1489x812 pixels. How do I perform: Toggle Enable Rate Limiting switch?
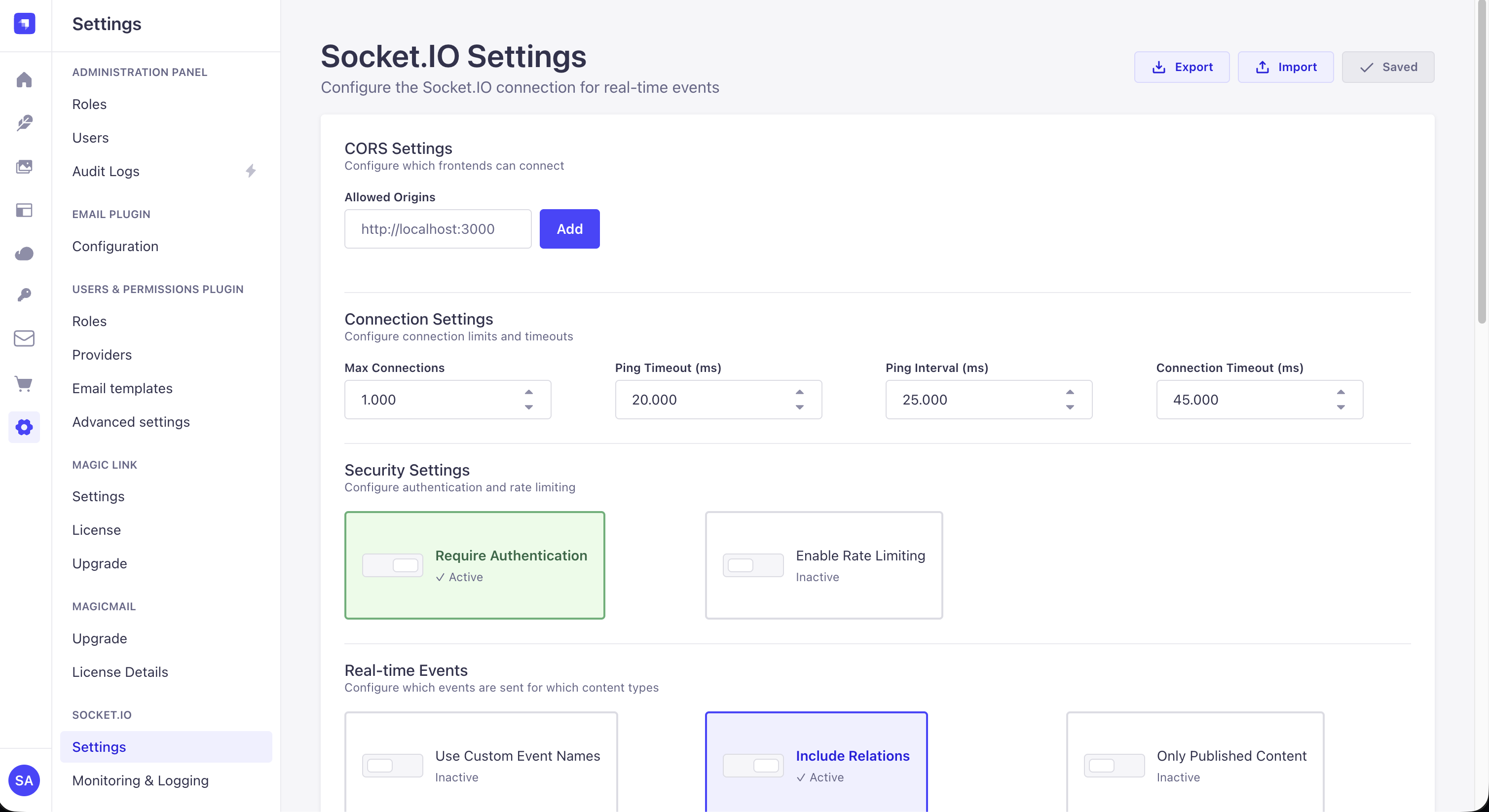click(x=753, y=565)
